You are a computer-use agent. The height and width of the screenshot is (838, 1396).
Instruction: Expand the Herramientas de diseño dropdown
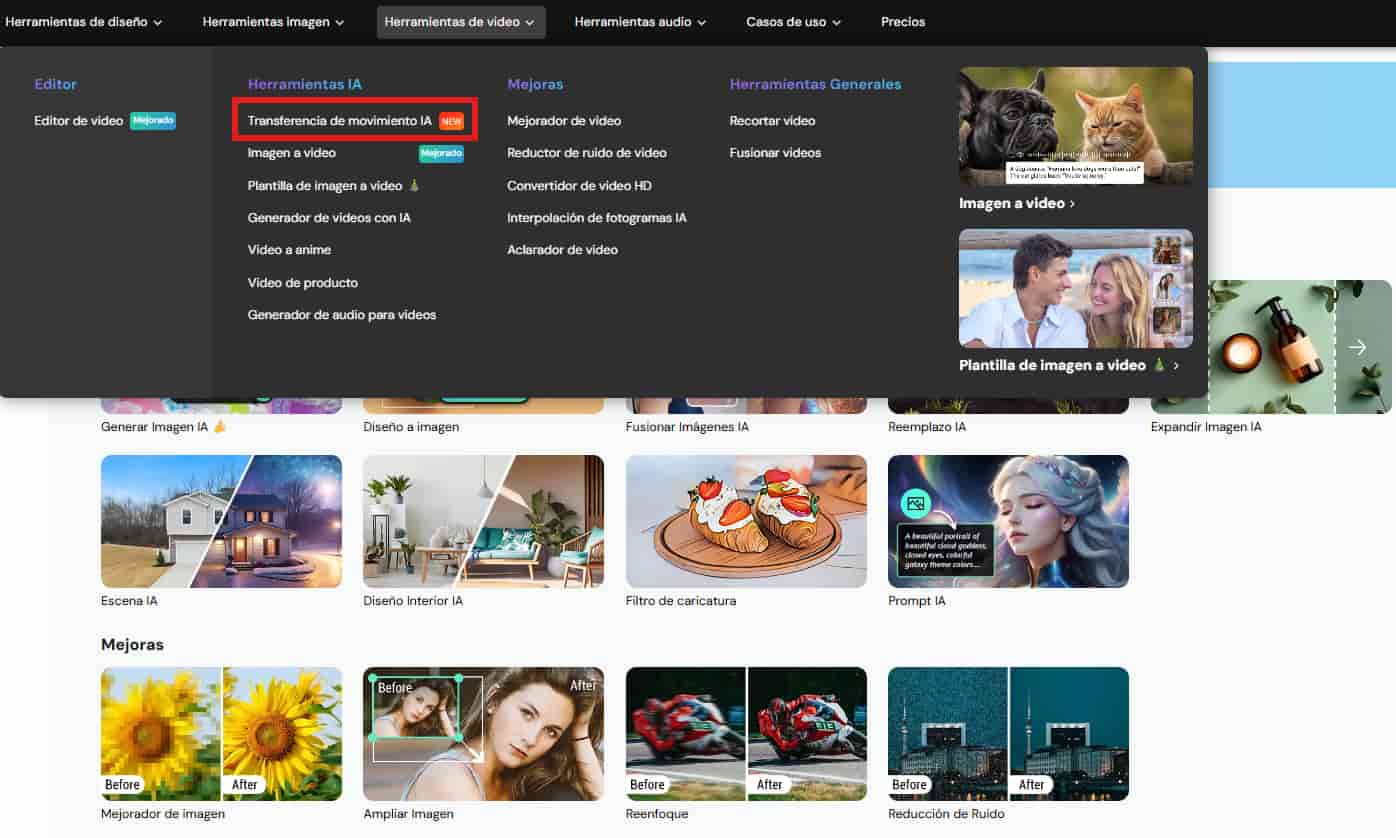pos(84,22)
